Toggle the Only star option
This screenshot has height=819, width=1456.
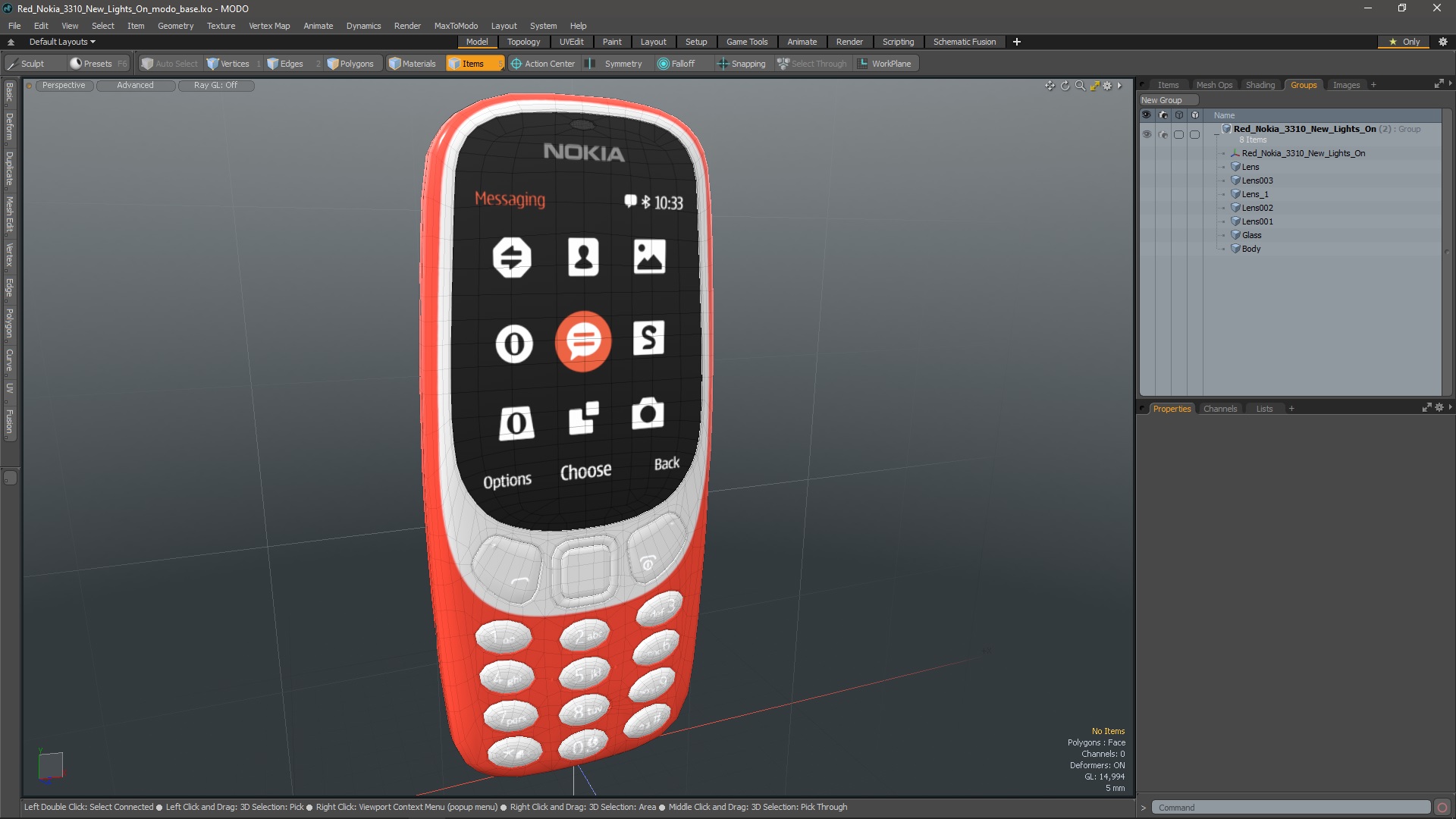click(1404, 42)
